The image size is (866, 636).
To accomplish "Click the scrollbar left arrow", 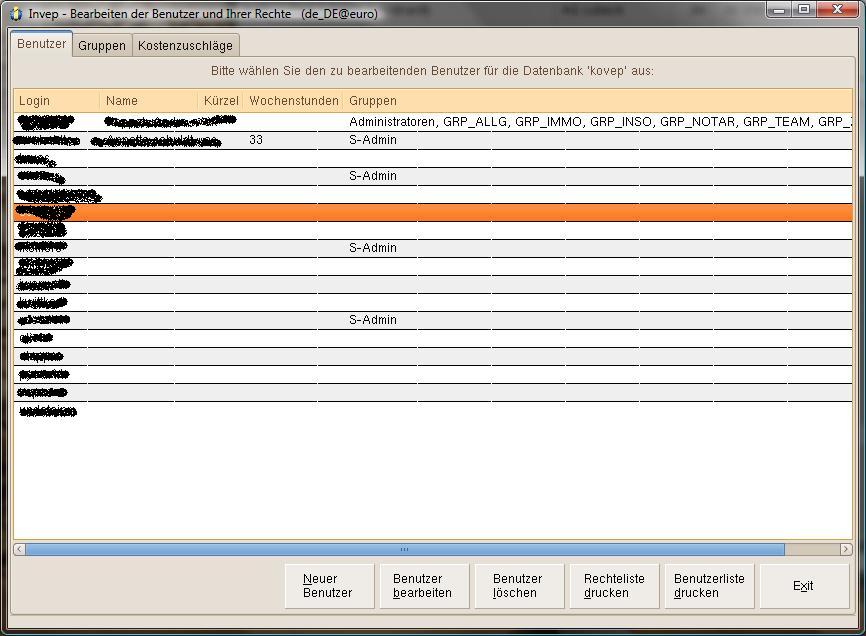I will 19,549.
